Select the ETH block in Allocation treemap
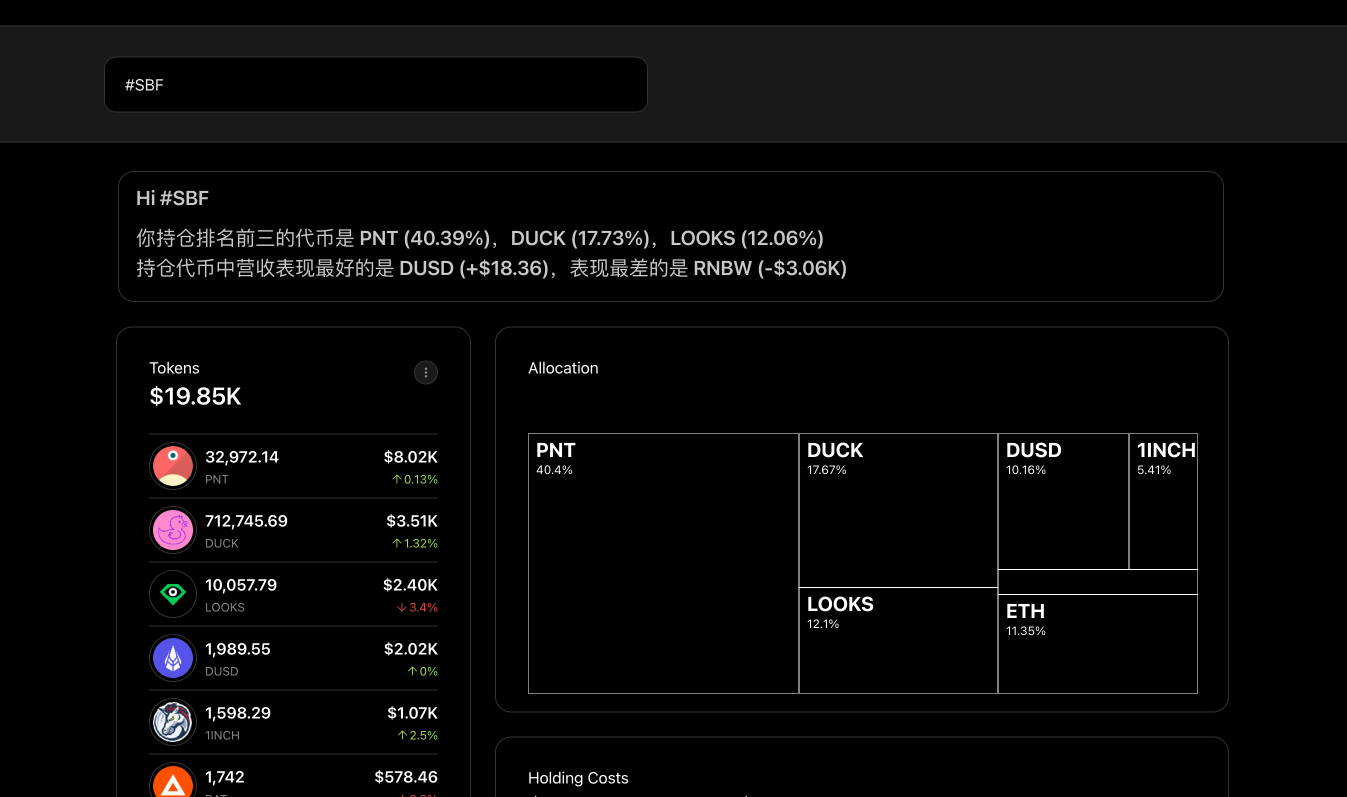This screenshot has height=797, width=1347. [x=1098, y=644]
